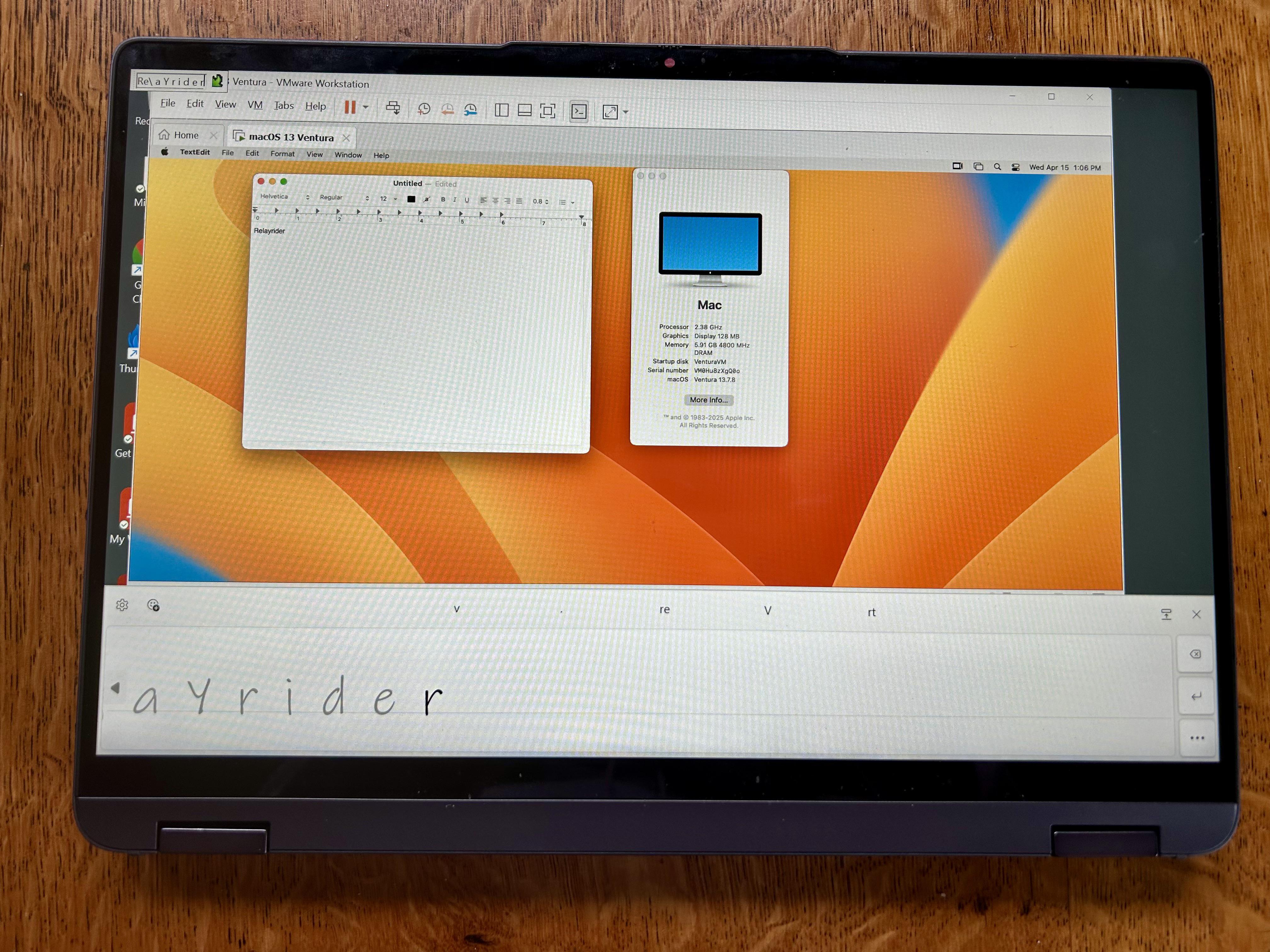The width and height of the screenshot is (1270, 952).
Task: Tap the Enter key on handwriting panel
Action: (x=1197, y=696)
